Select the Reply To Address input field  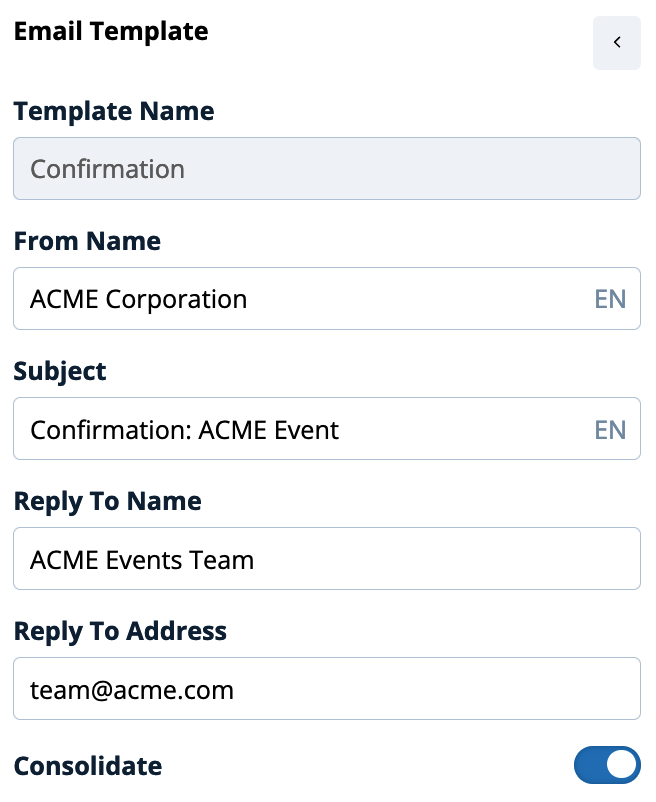[x=327, y=688]
